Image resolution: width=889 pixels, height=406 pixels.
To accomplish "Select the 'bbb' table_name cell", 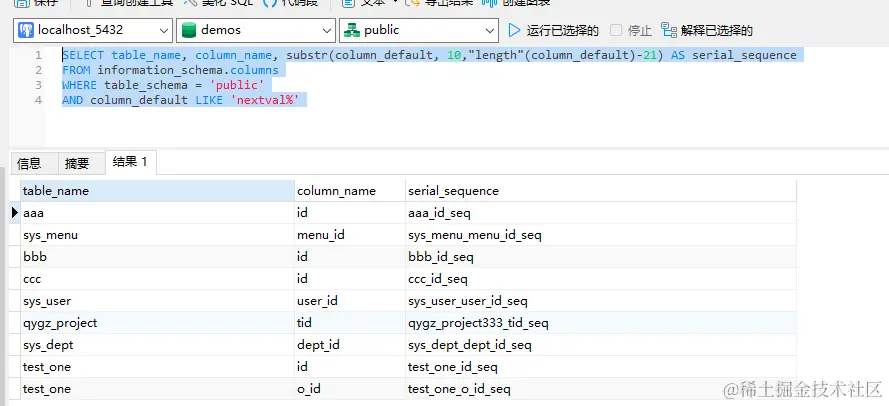I will coord(158,257).
